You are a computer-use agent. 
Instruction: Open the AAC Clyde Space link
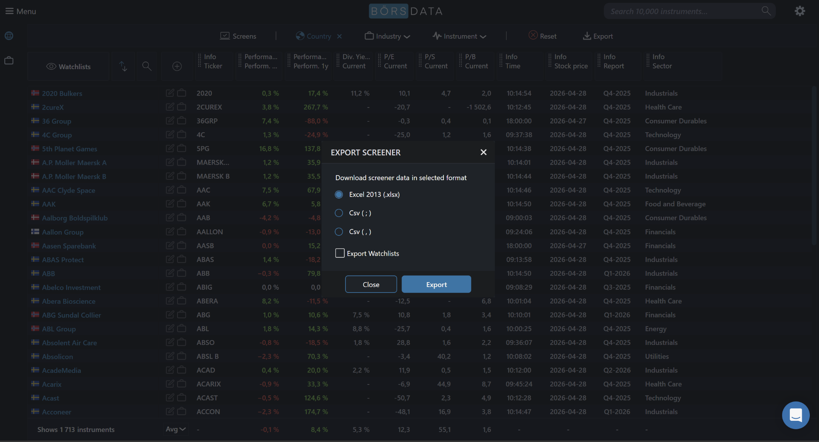click(68, 190)
